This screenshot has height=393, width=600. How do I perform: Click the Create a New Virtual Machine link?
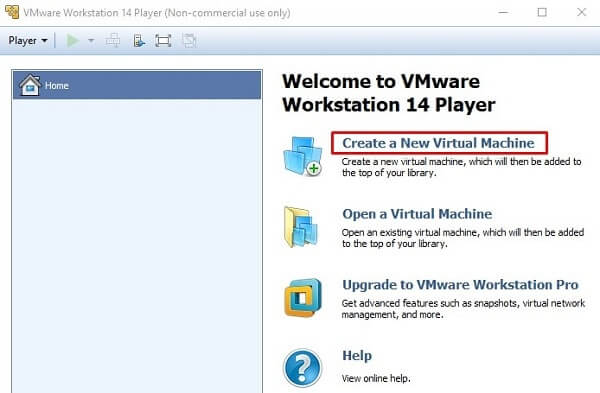(438, 143)
